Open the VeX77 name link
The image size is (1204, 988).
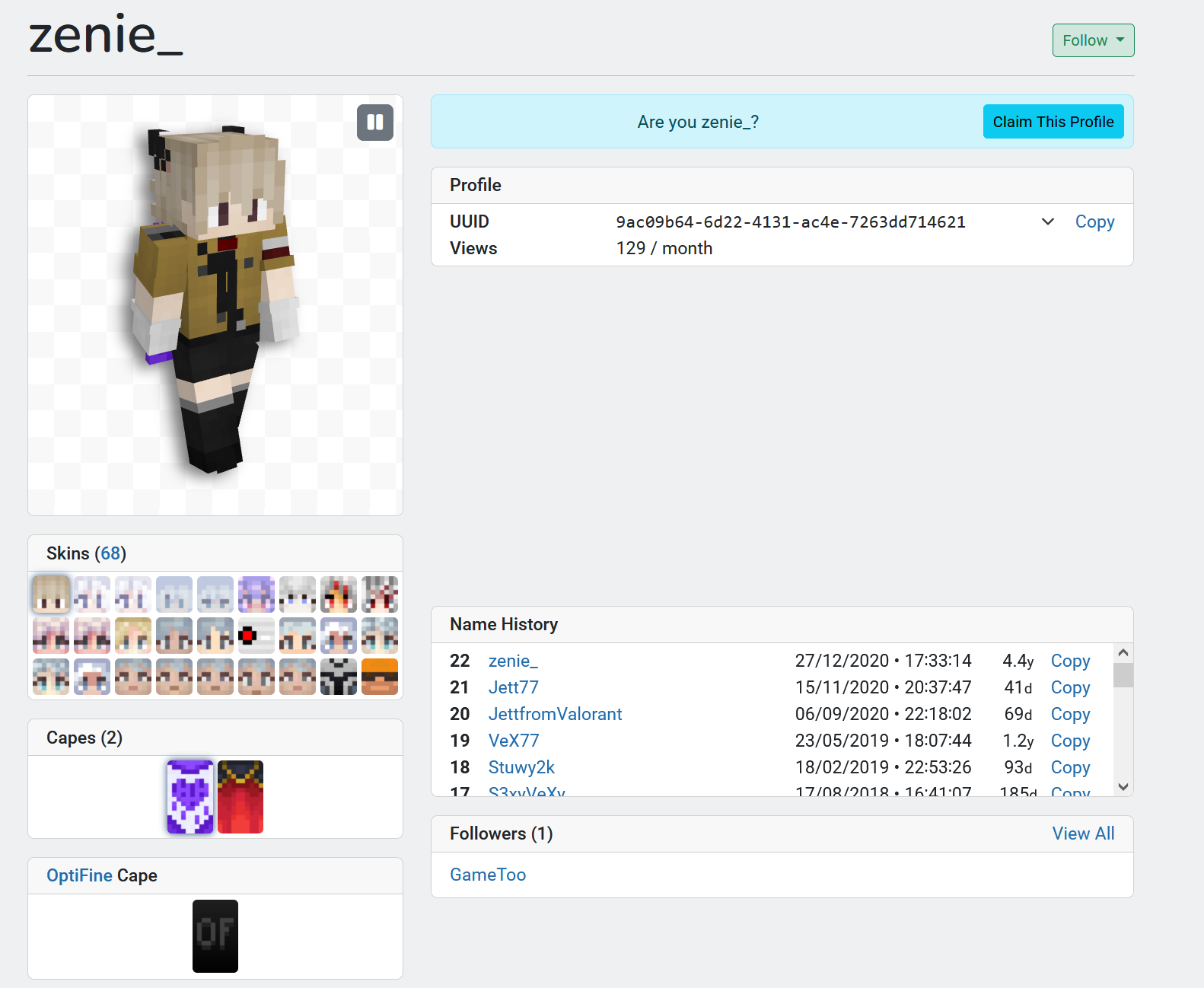coord(514,741)
